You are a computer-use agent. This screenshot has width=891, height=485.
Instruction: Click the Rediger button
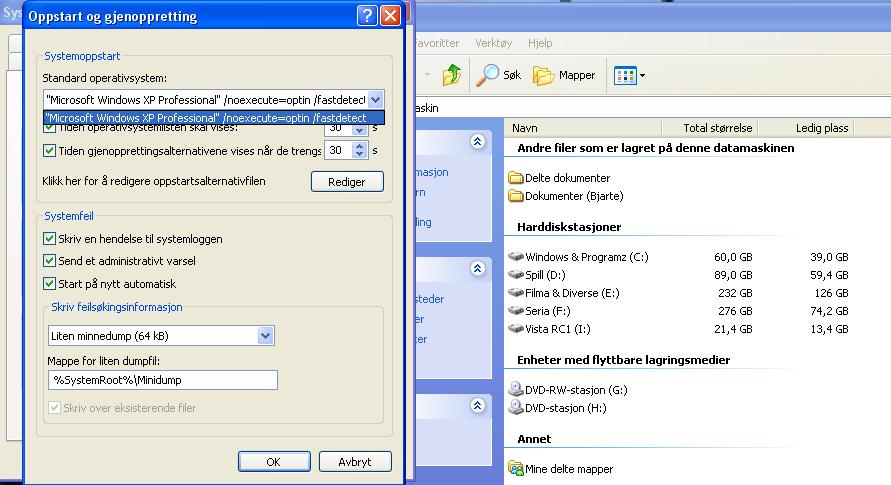[x=347, y=182]
